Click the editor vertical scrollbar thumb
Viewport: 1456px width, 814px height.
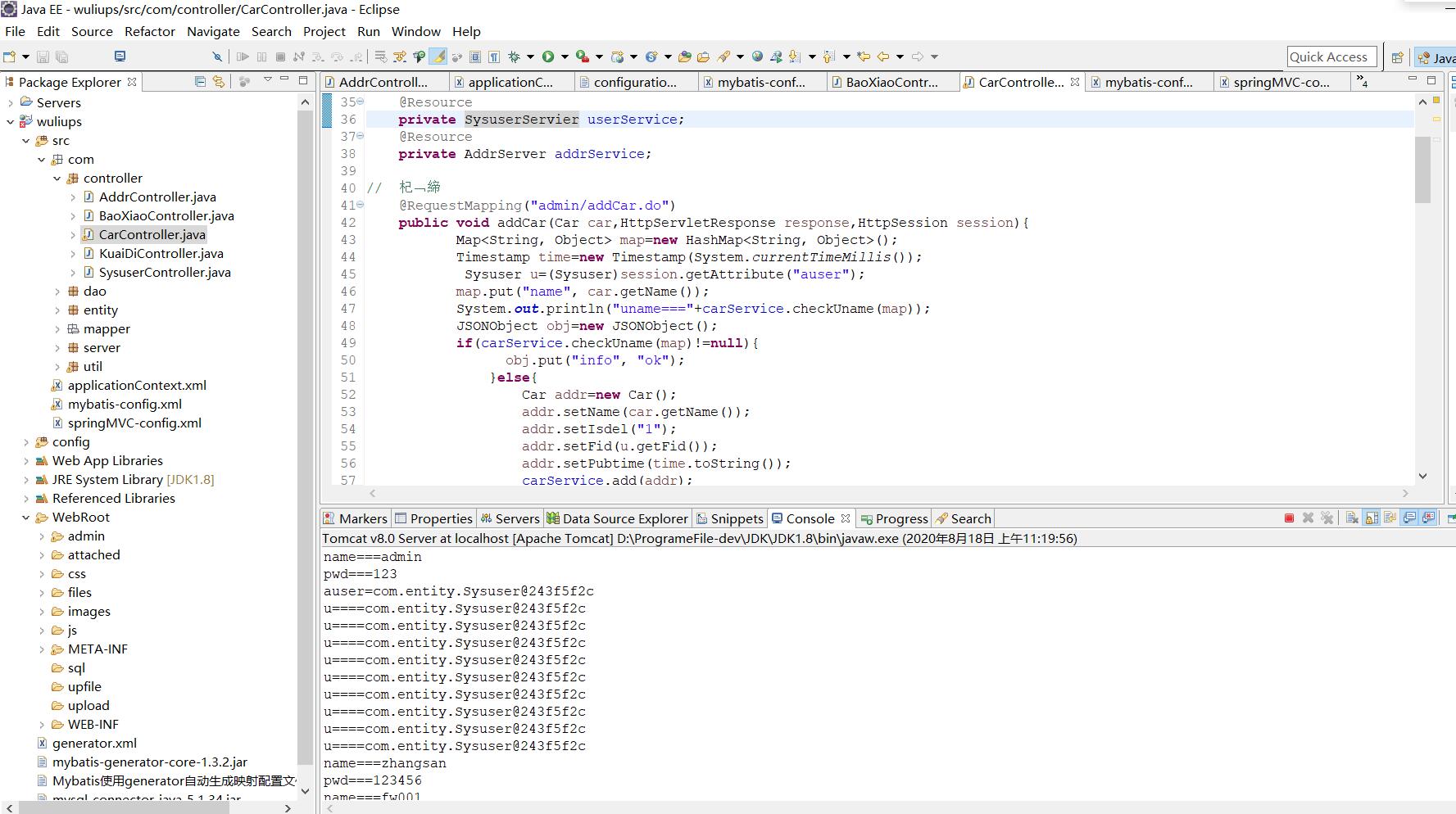1422,170
